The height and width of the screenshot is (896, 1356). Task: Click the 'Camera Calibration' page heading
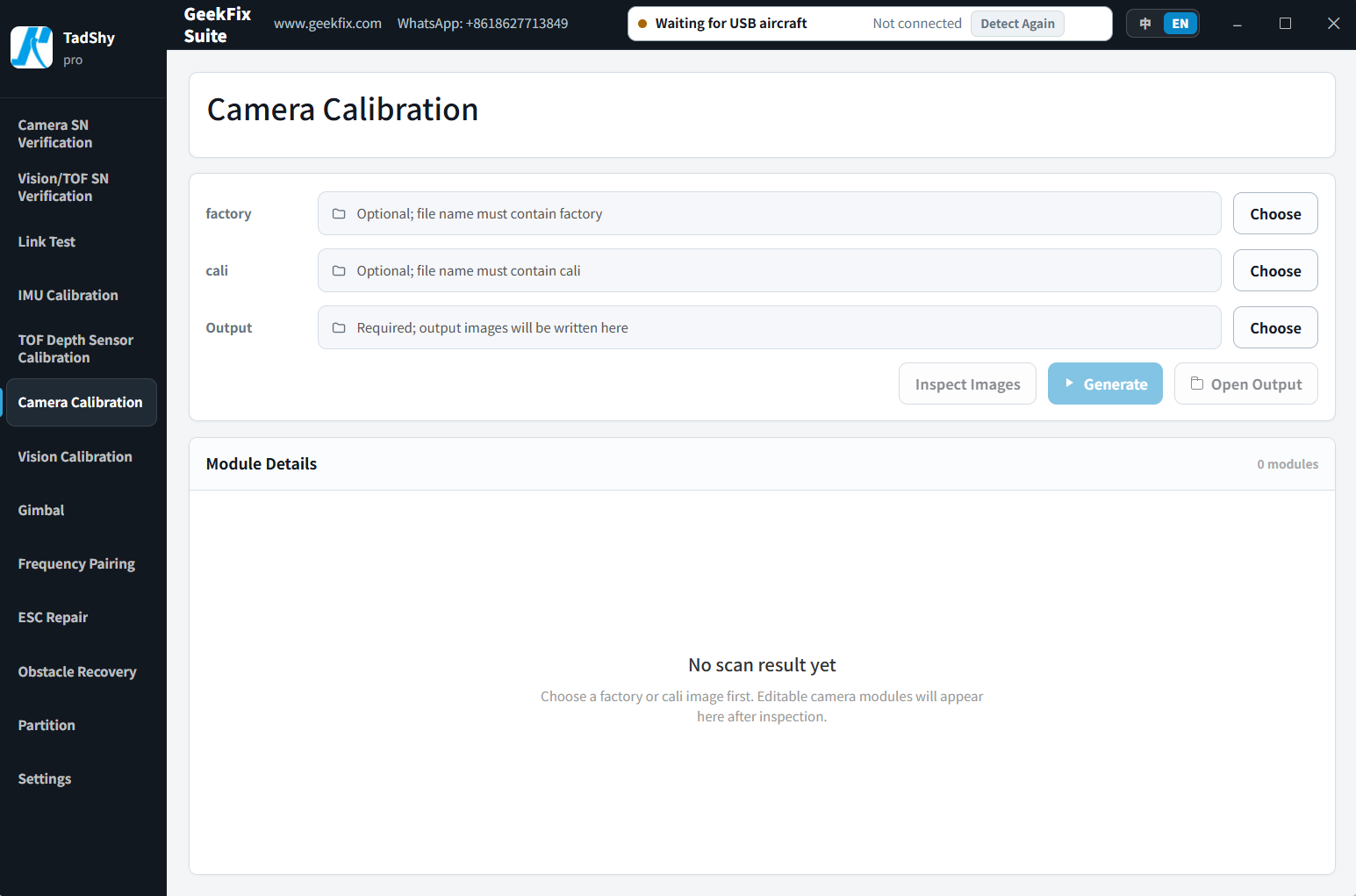pyautogui.click(x=342, y=110)
